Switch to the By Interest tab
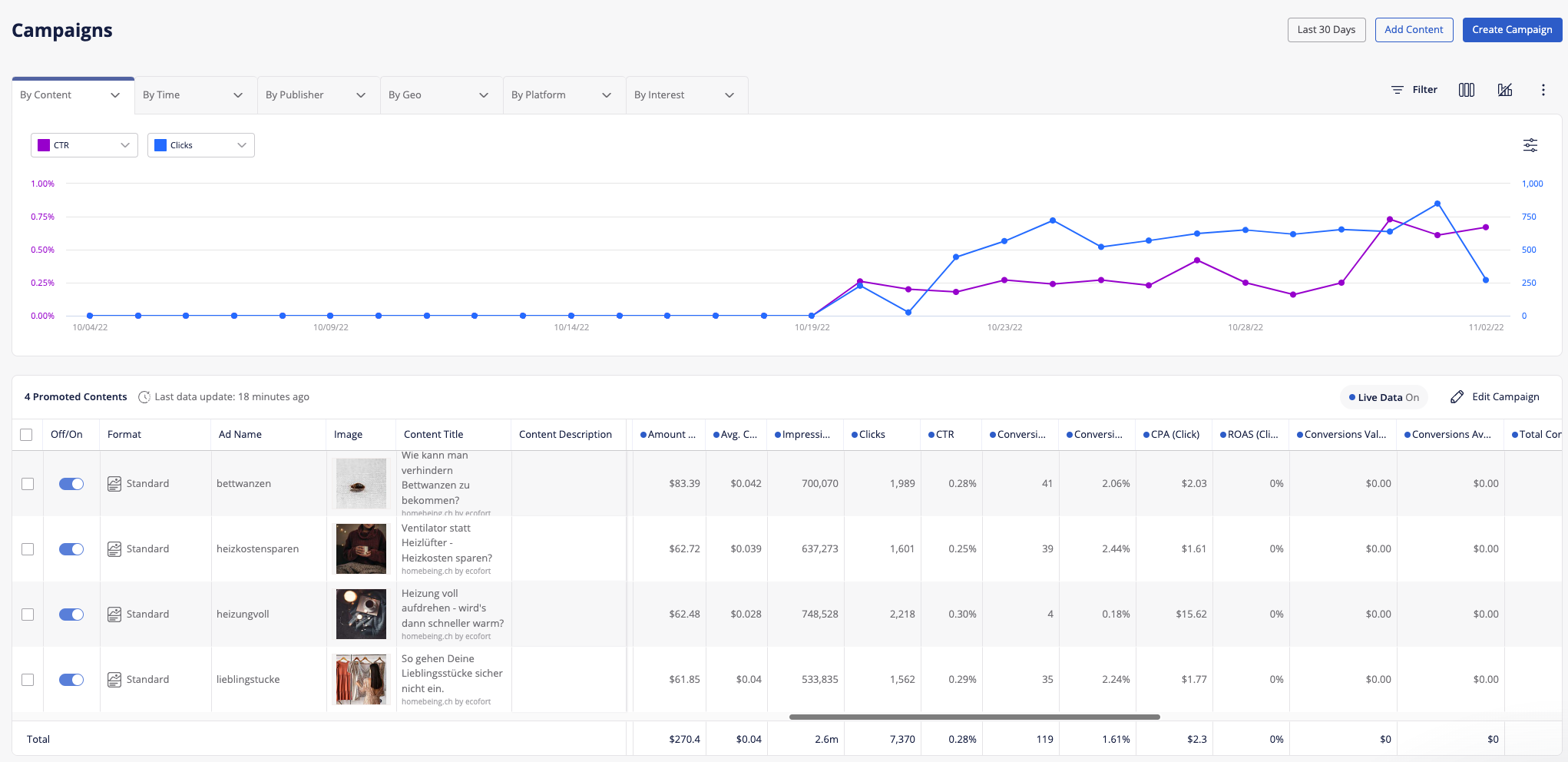Screen dimensions: 1568x762 pyautogui.click(x=687, y=95)
